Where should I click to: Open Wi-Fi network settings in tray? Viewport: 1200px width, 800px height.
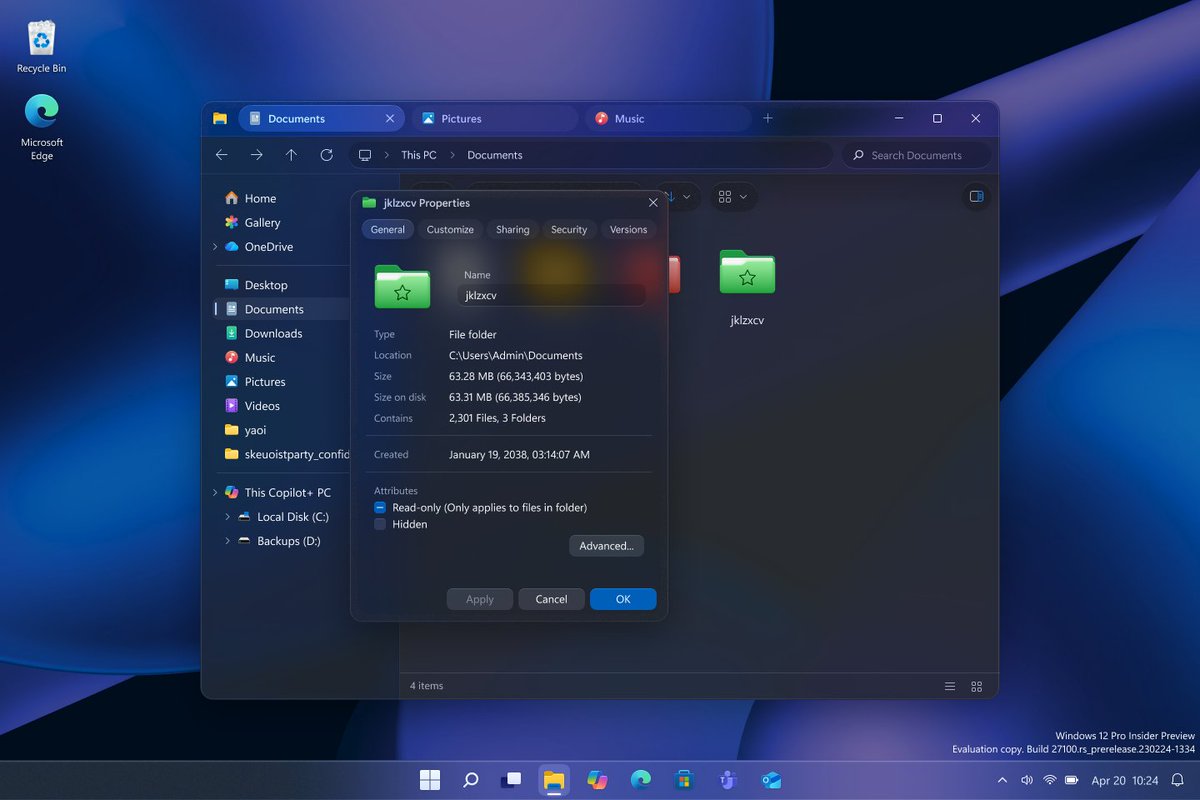(1049, 780)
